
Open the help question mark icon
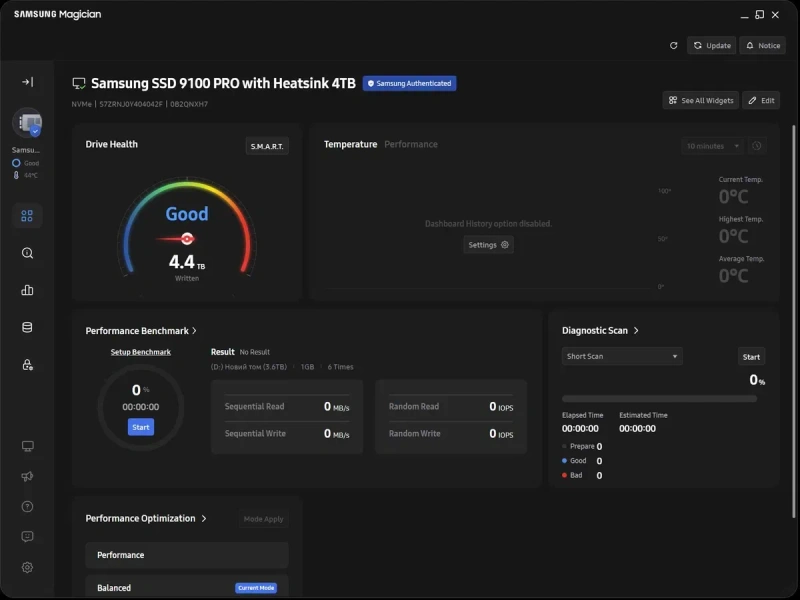coord(28,507)
